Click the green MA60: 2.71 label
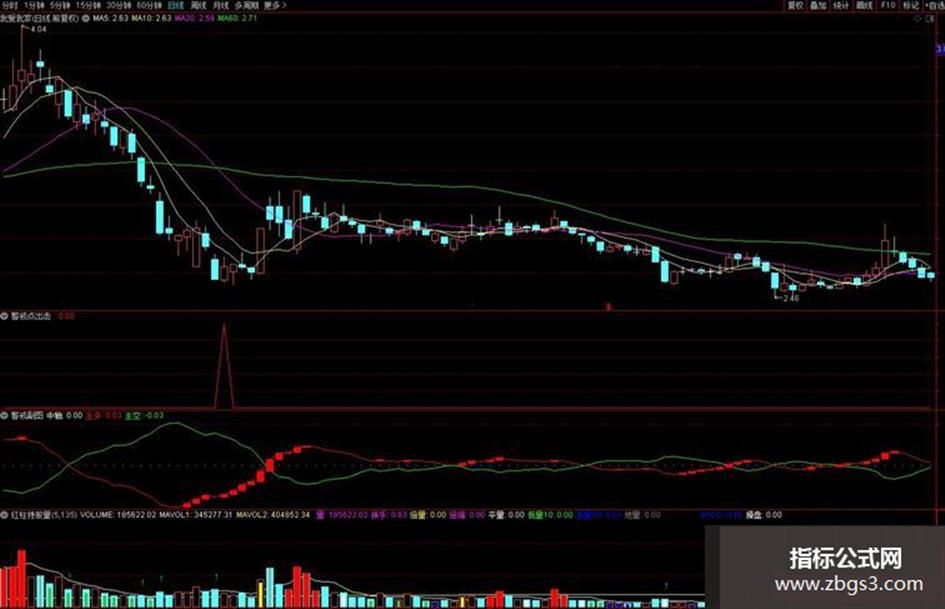The height and width of the screenshot is (609, 945). coord(237,19)
